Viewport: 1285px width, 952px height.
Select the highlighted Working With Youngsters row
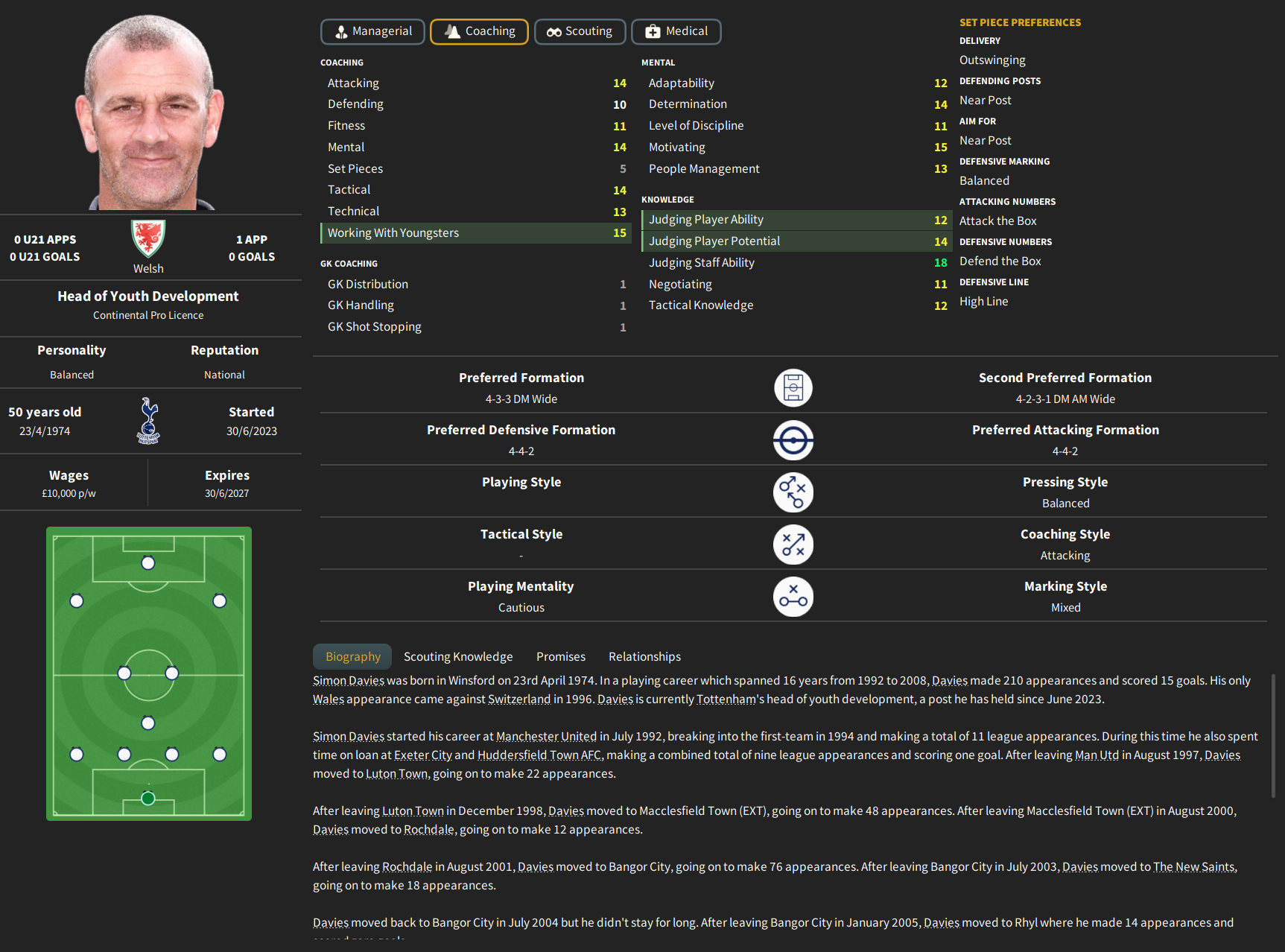(x=475, y=233)
